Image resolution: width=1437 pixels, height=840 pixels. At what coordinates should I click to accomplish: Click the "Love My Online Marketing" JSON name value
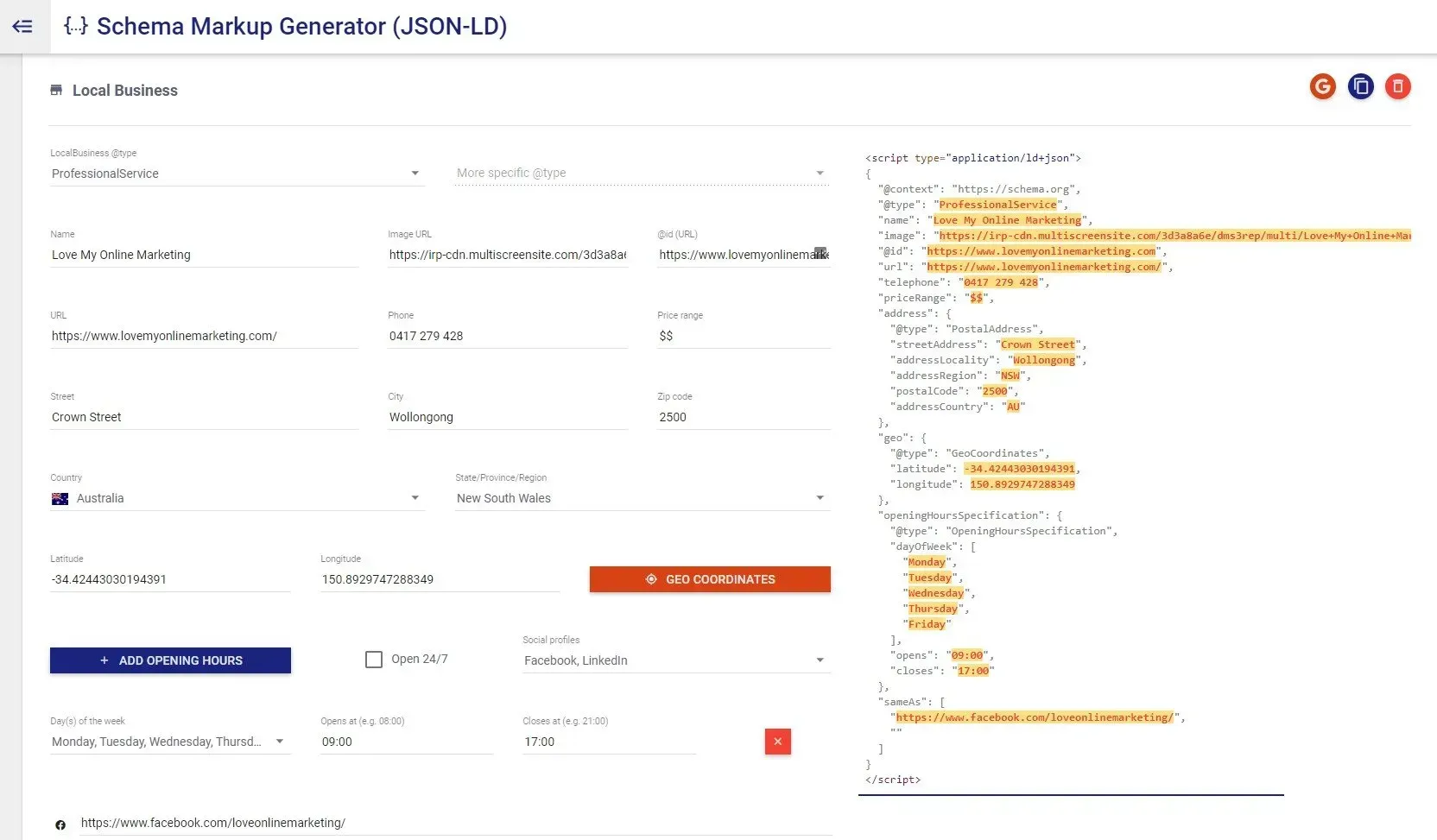click(1007, 220)
